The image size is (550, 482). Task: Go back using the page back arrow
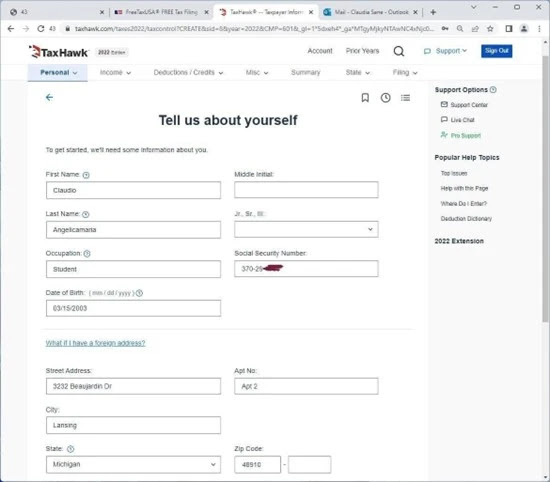(49, 97)
